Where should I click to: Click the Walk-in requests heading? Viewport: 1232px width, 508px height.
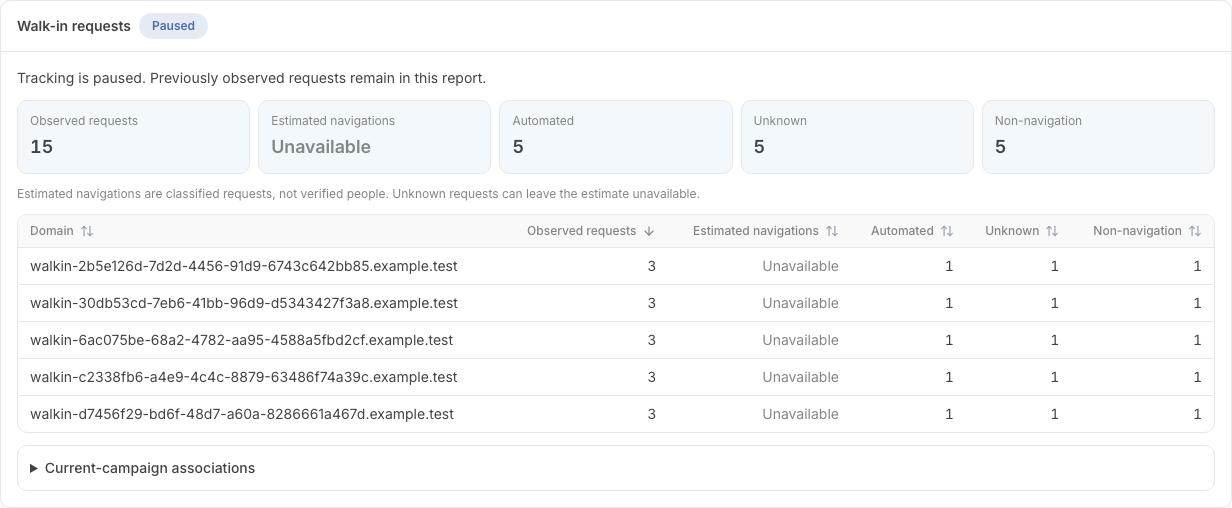tap(74, 26)
